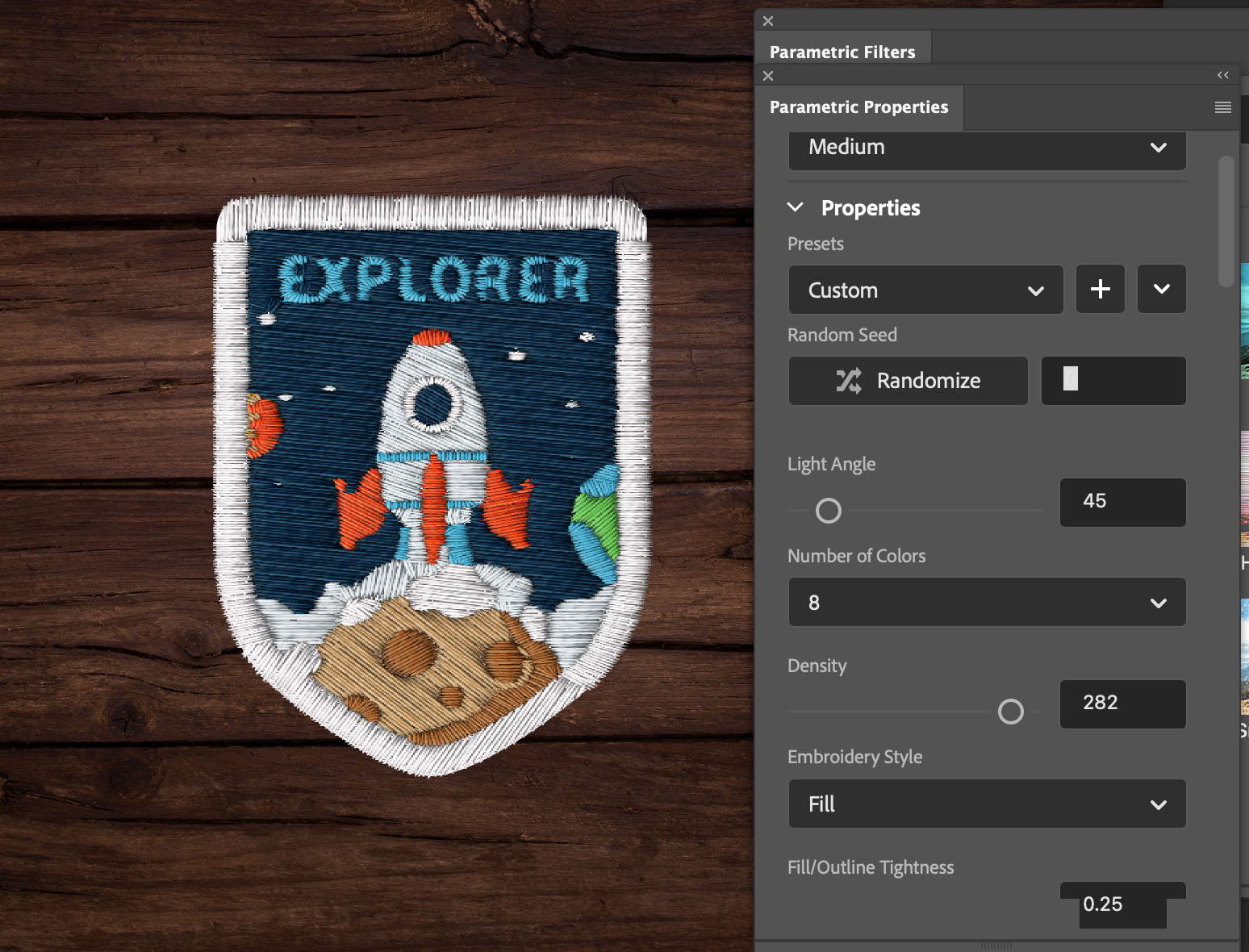Collapse the Properties section

[x=795, y=207]
